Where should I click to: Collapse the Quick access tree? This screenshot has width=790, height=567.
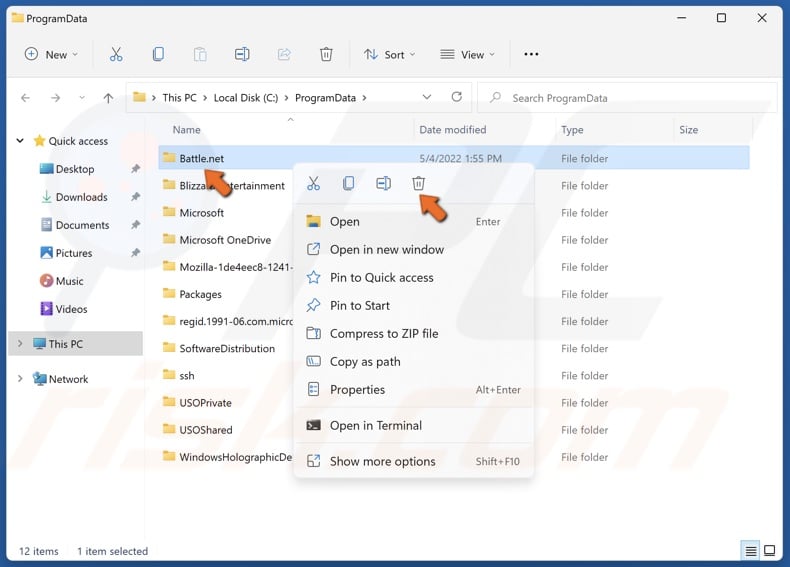pos(20,141)
